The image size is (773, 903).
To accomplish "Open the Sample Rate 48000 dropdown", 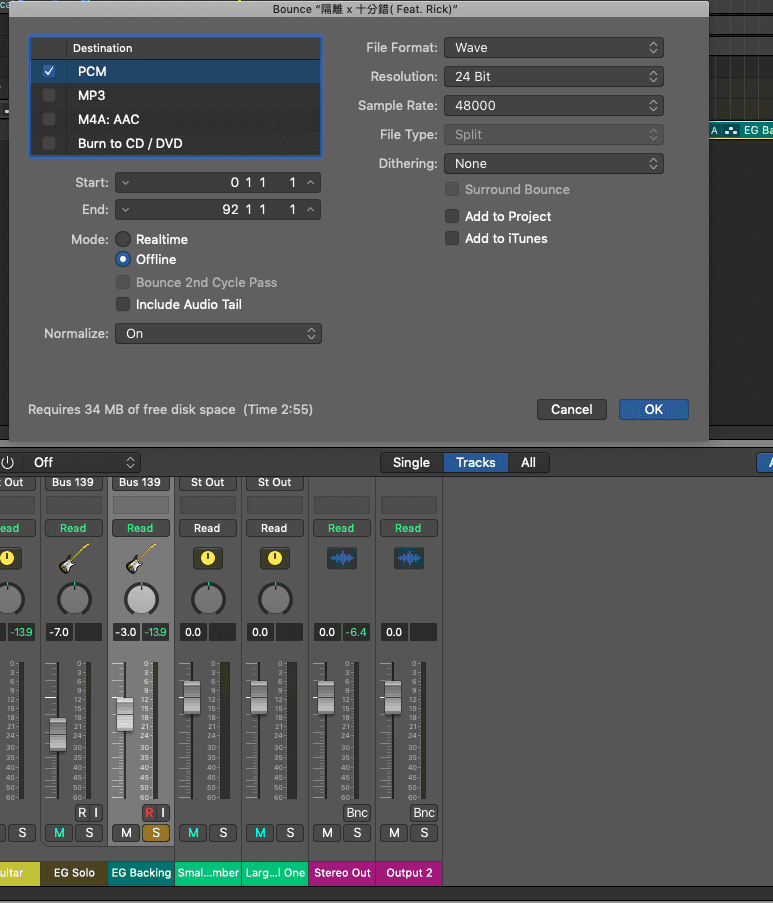I will [554, 105].
